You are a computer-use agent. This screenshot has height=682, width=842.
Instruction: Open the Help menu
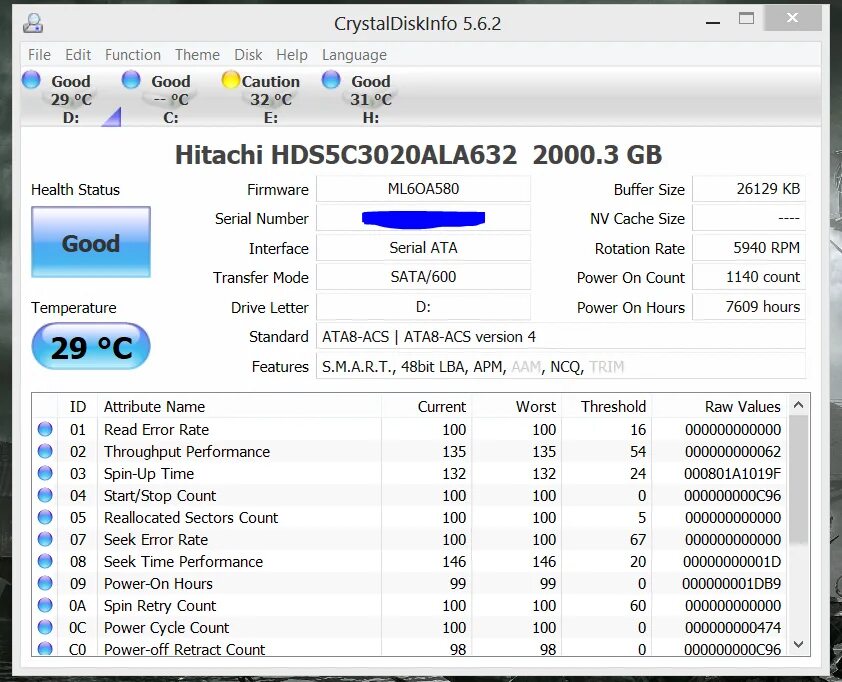pyautogui.click(x=292, y=55)
